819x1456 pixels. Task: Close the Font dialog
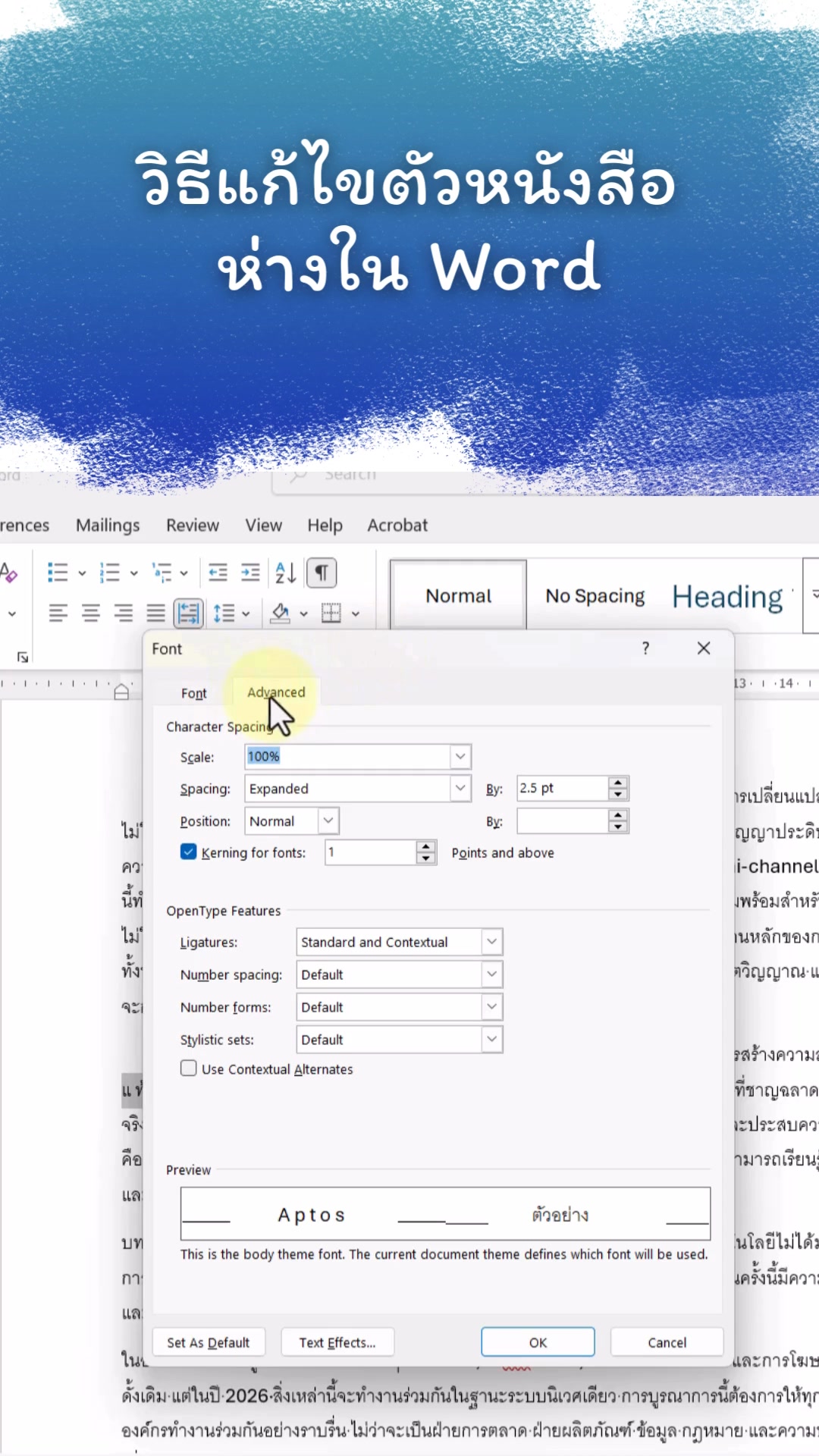(704, 648)
